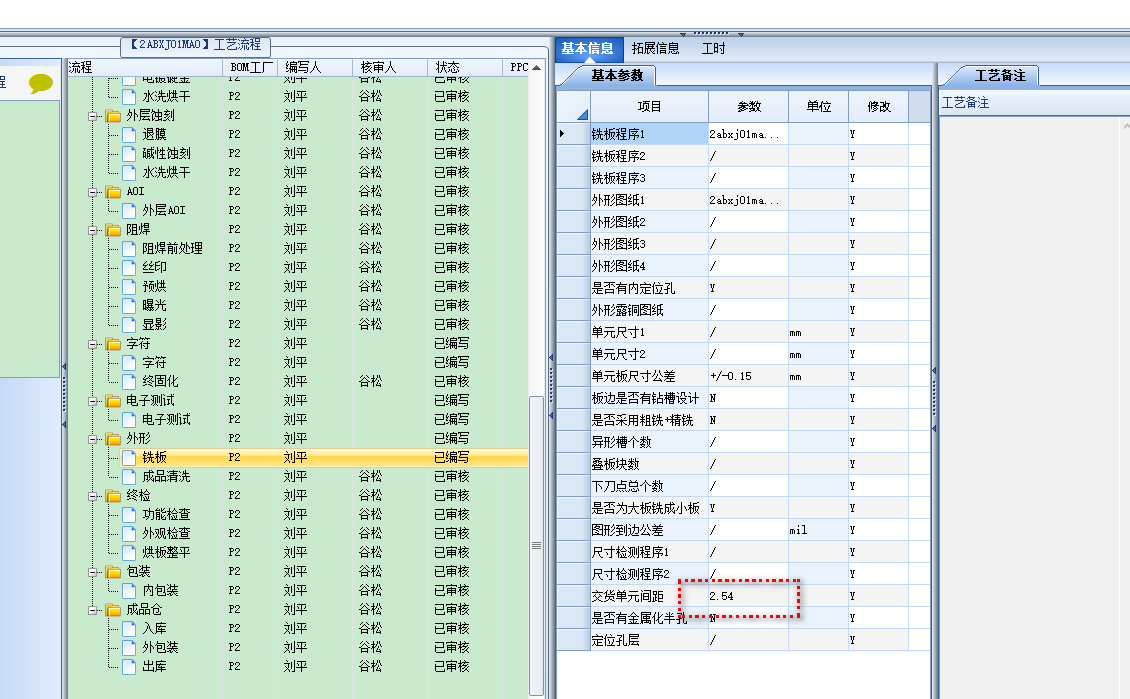Click document icon beside 终固化
1130x699 pixels.
click(129, 382)
